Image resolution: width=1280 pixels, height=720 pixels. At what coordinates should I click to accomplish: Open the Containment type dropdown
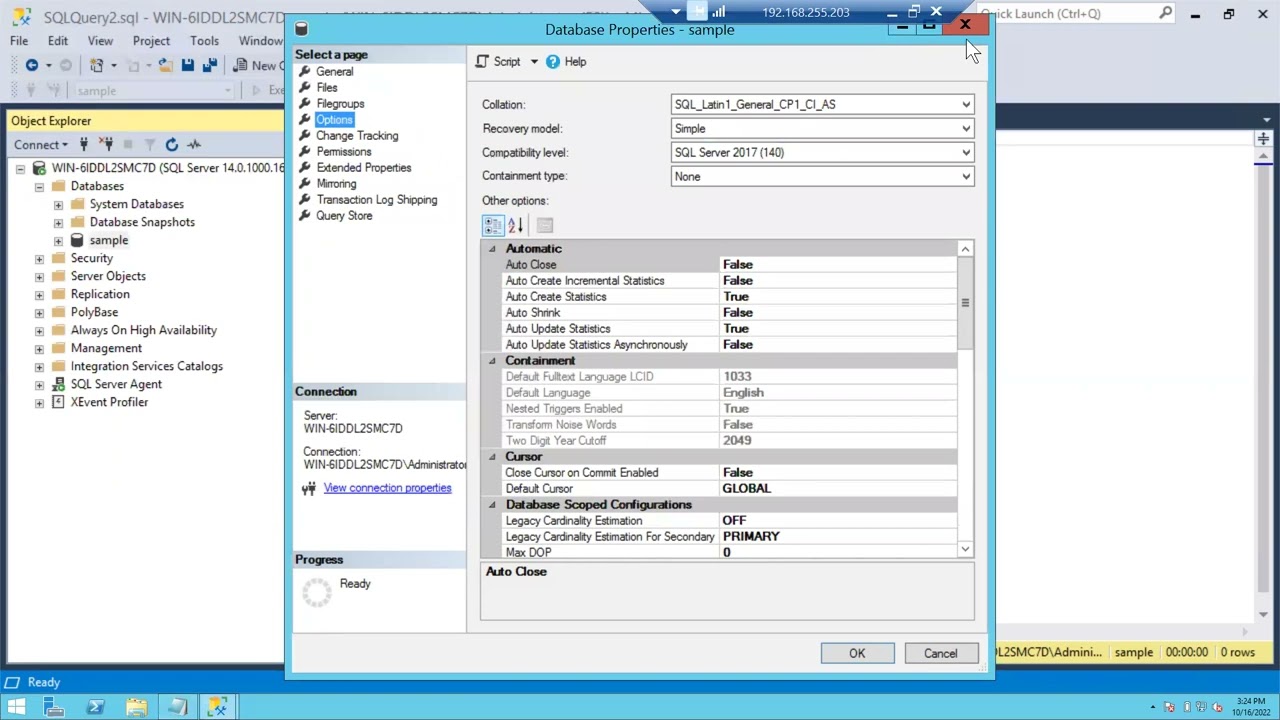(x=966, y=177)
